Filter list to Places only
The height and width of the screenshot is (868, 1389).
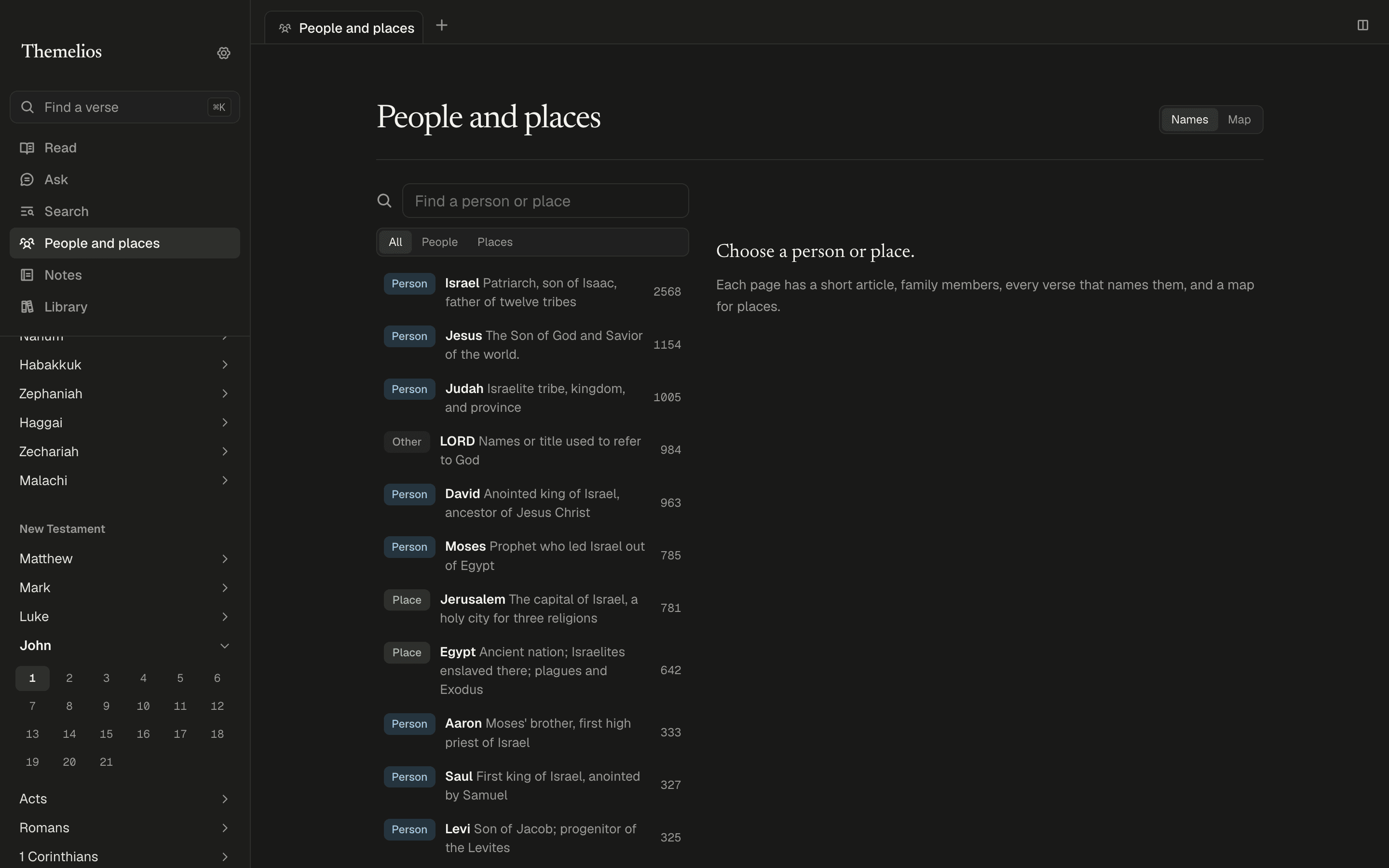495,242
